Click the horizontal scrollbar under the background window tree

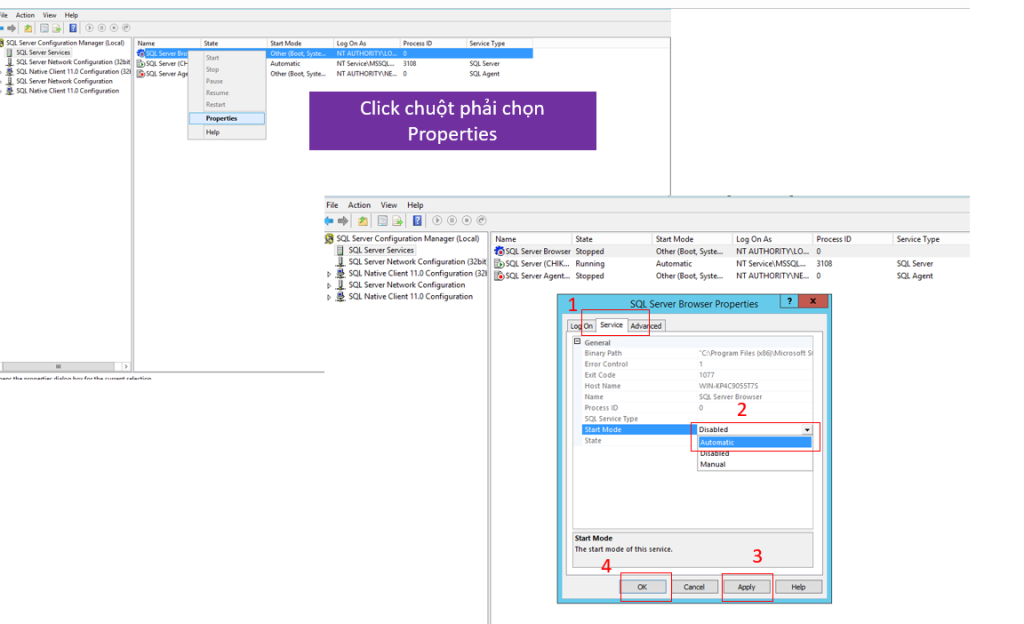[x=59, y=367]
